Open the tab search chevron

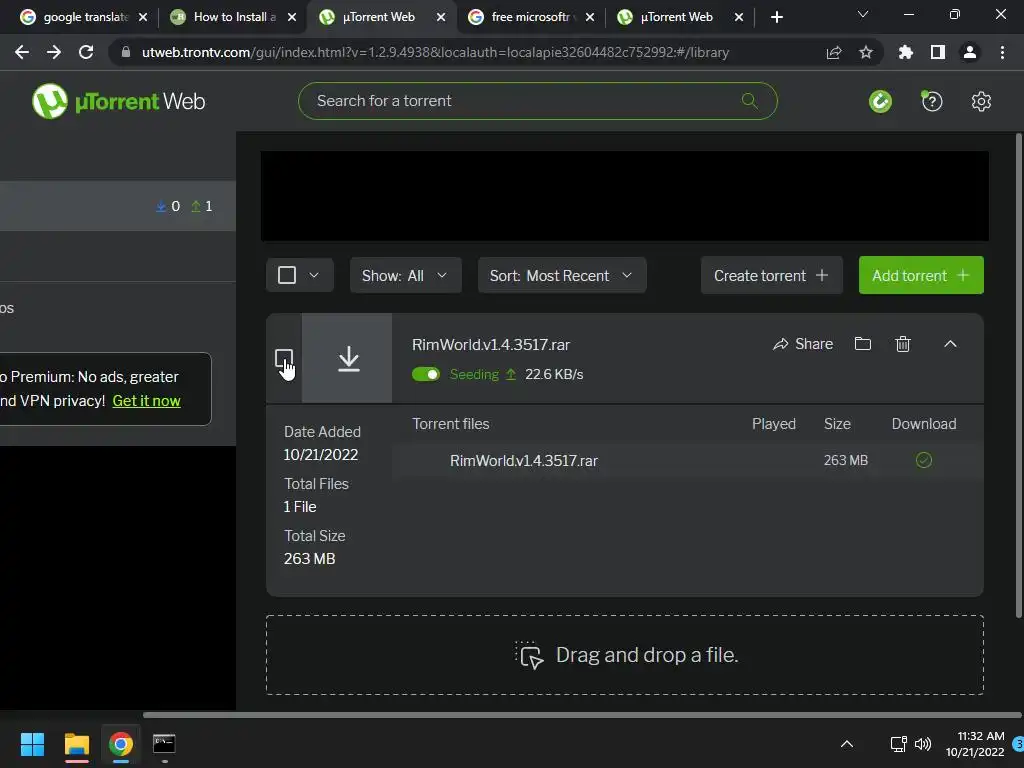pyautogui.click(x=863, y=14)
